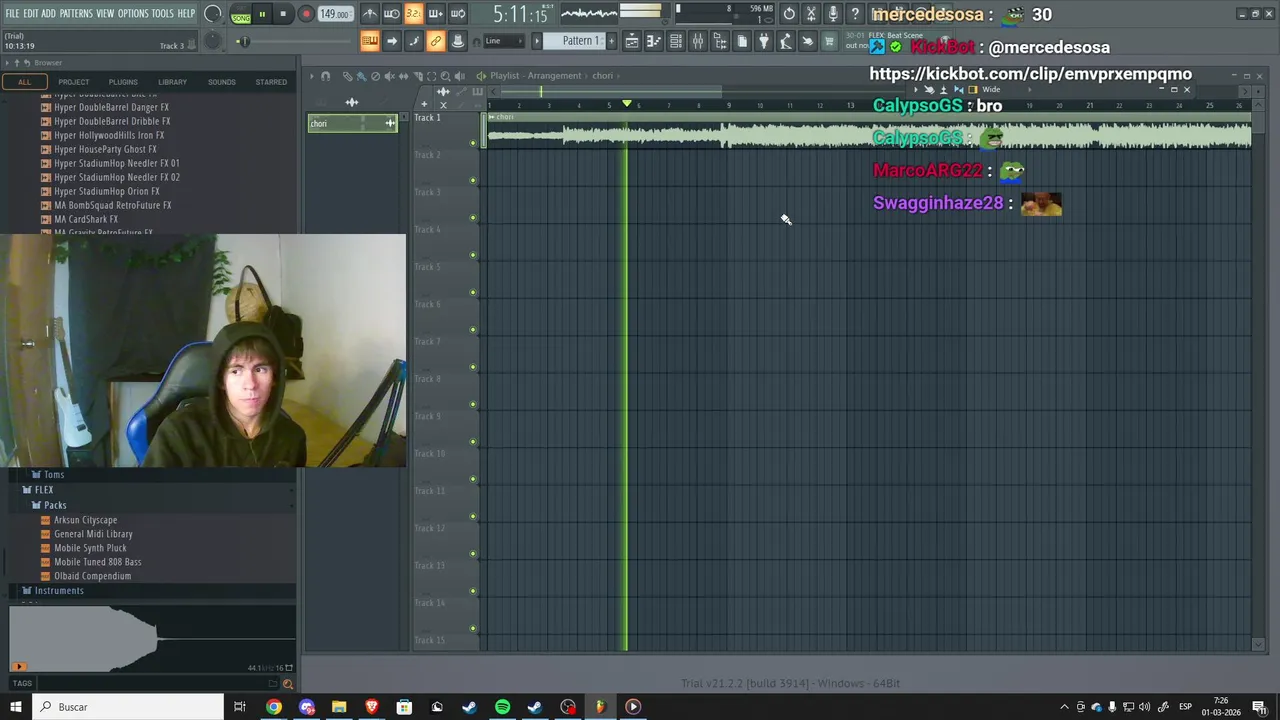The height and width of the screenshot is (720, 1280).
Task: Toggle the countdown before recording icon
Action: [x=414, y=14]
